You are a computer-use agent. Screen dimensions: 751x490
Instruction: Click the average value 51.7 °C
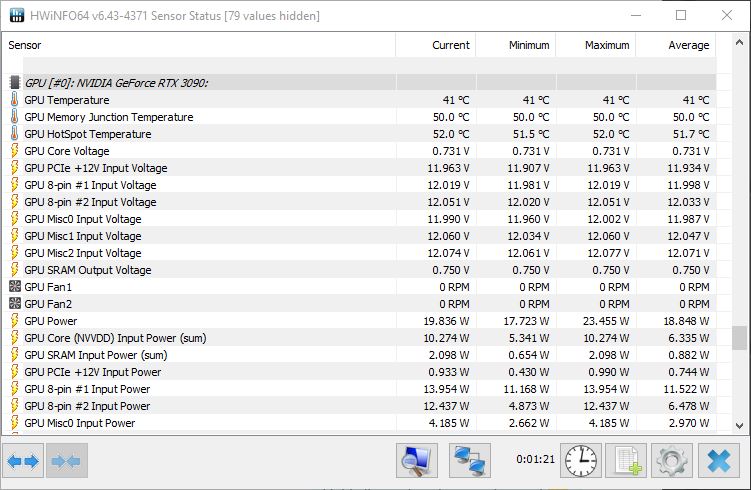[691, 134]
